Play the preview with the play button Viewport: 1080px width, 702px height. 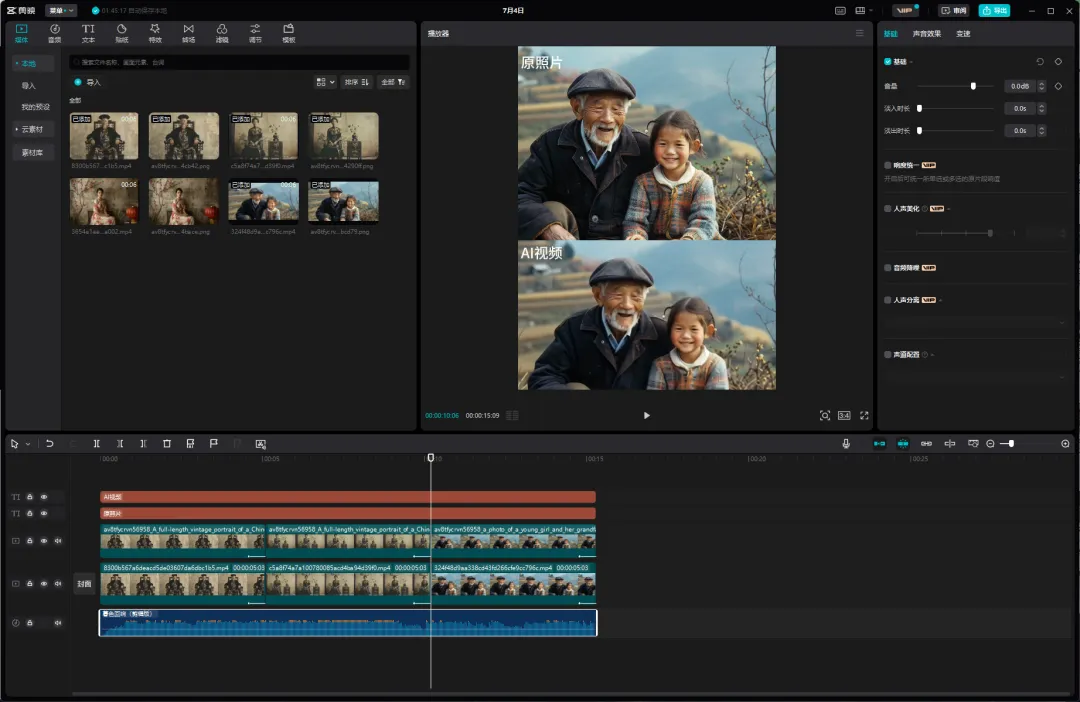[646, 415]
